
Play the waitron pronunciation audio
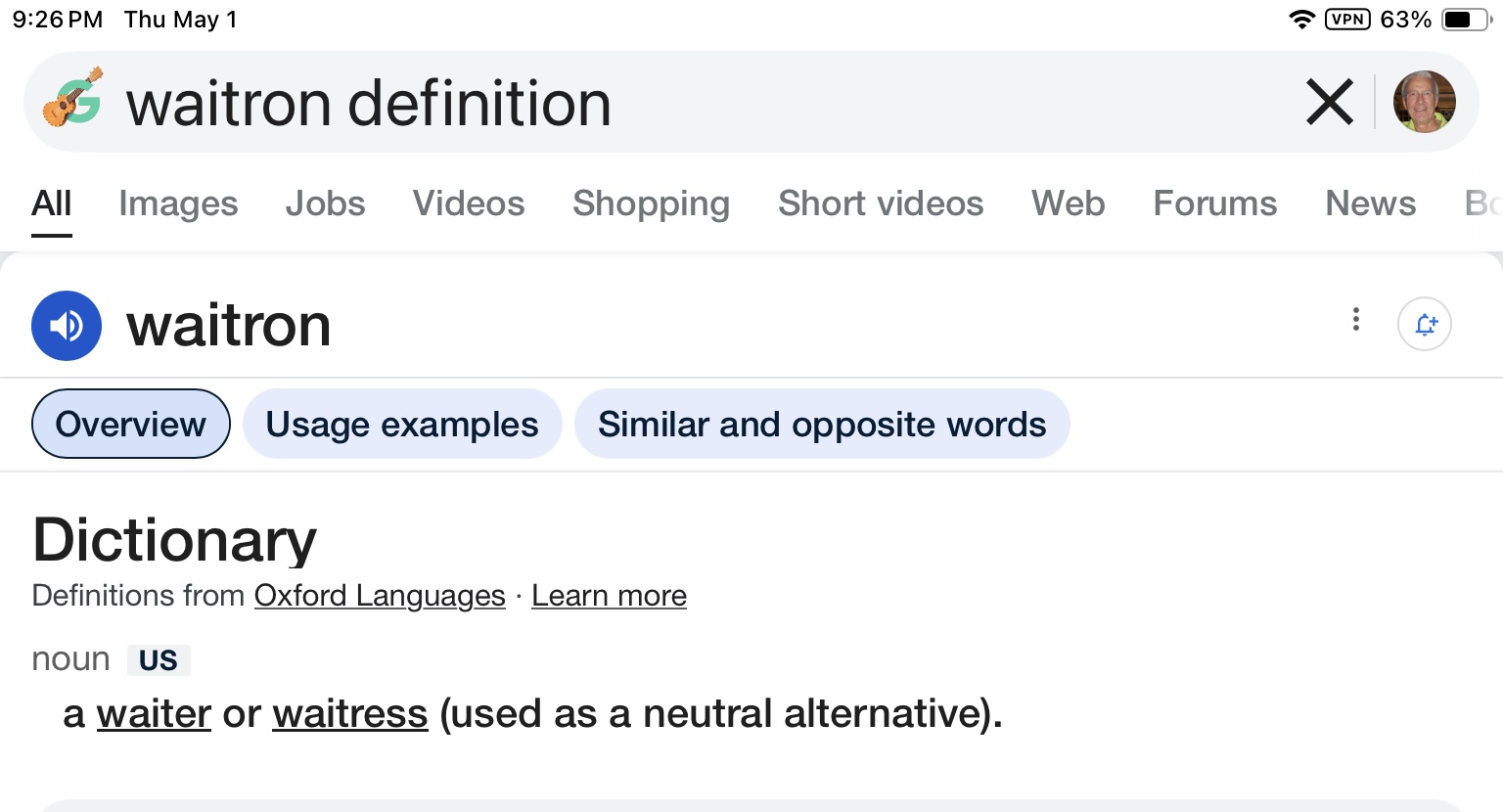[x=67, y=326]
